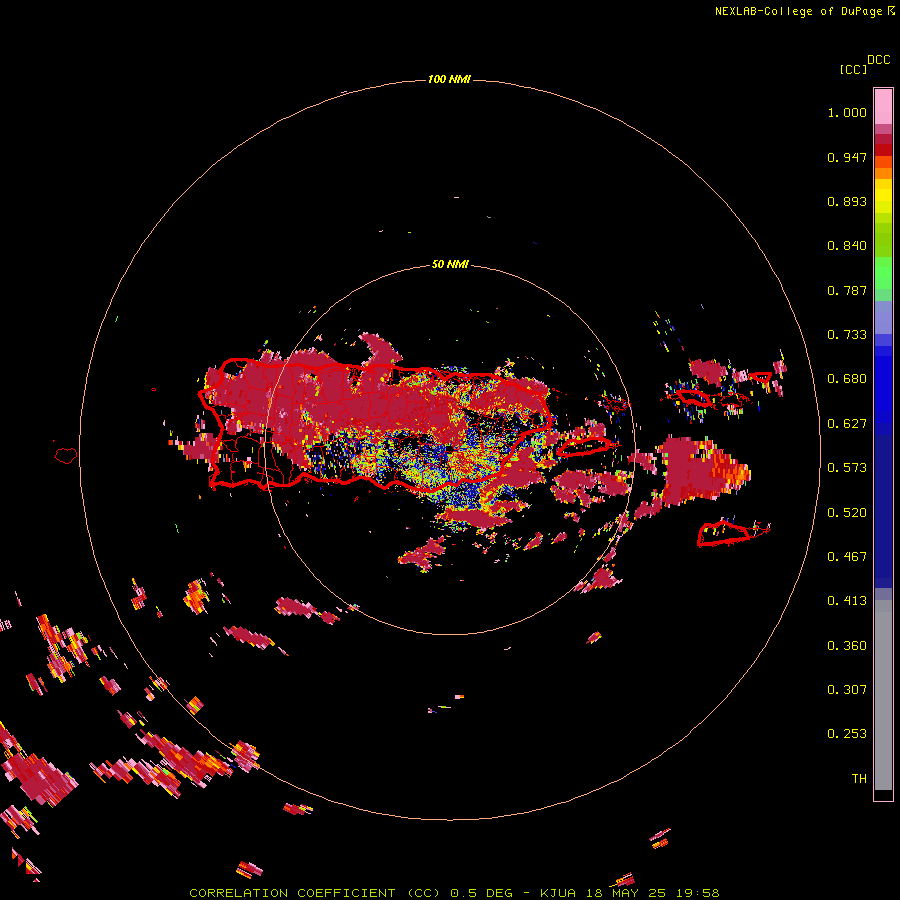Screen dimensions: 900x900
Task: Select the 0.573 value on color scale
Action: (x=847, y=468)
